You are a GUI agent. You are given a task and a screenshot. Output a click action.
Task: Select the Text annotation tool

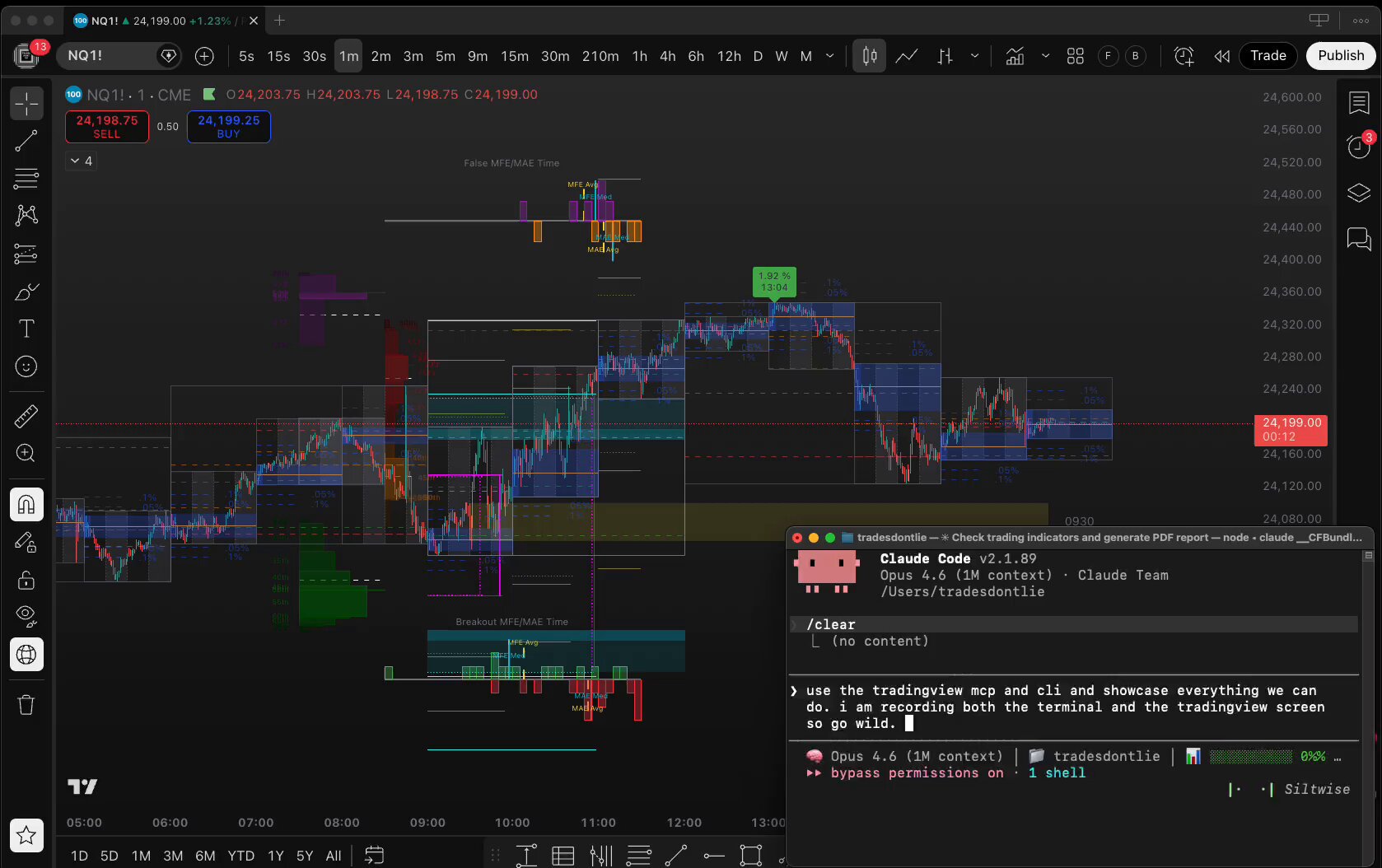click(x=26, y=329)
